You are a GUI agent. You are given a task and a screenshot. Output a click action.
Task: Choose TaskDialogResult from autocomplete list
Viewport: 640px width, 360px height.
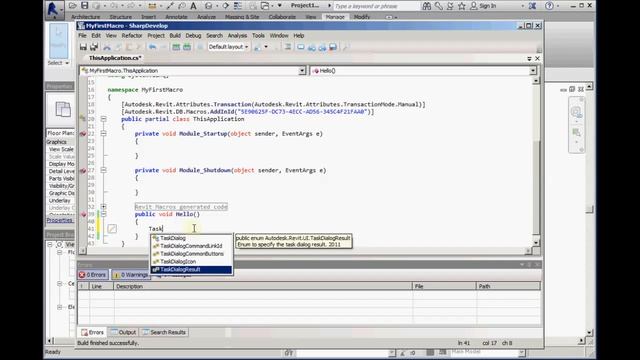pyautogui.click(x=191, y=269)
